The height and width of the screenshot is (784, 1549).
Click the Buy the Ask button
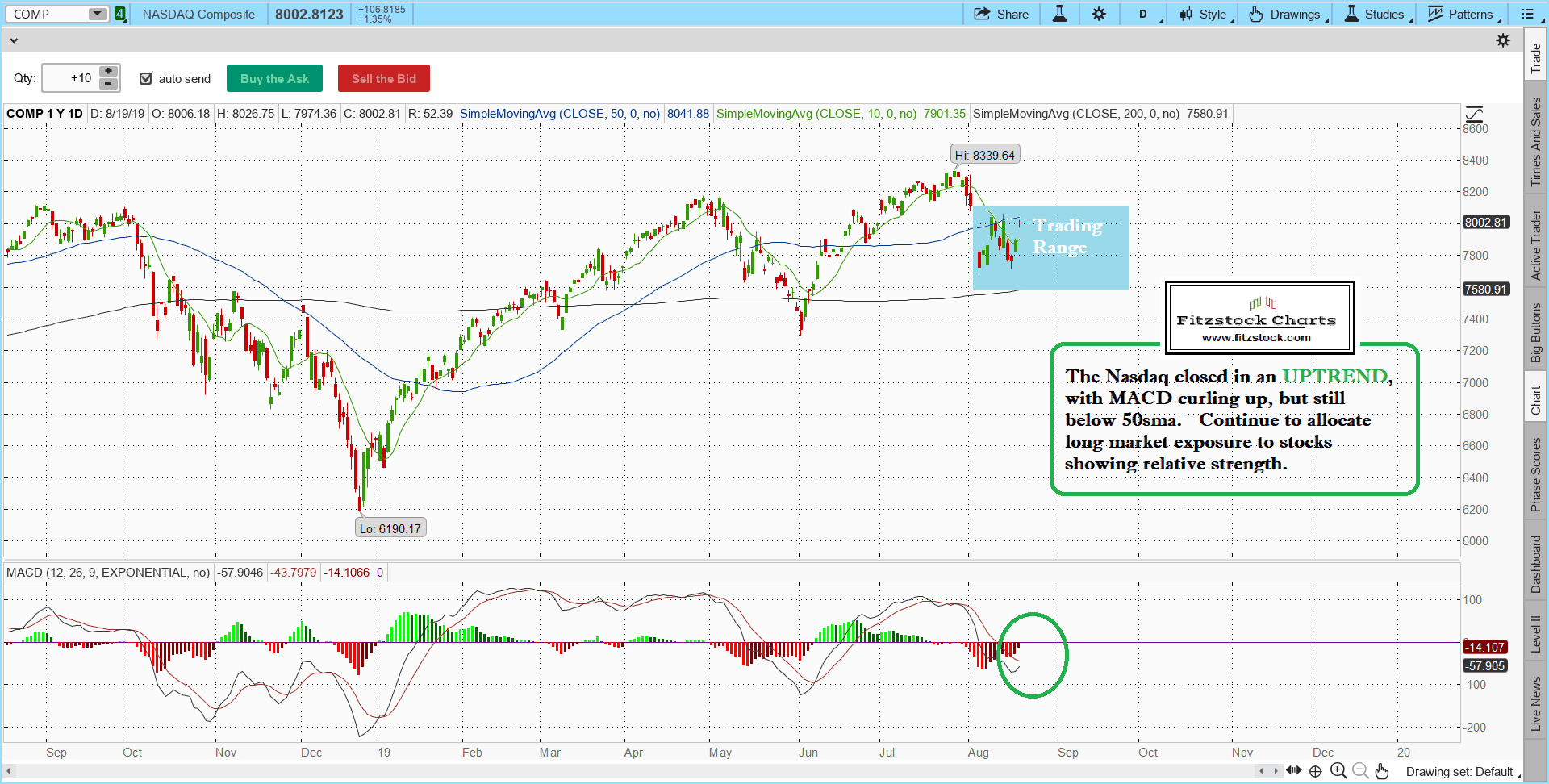coord(274,78)
